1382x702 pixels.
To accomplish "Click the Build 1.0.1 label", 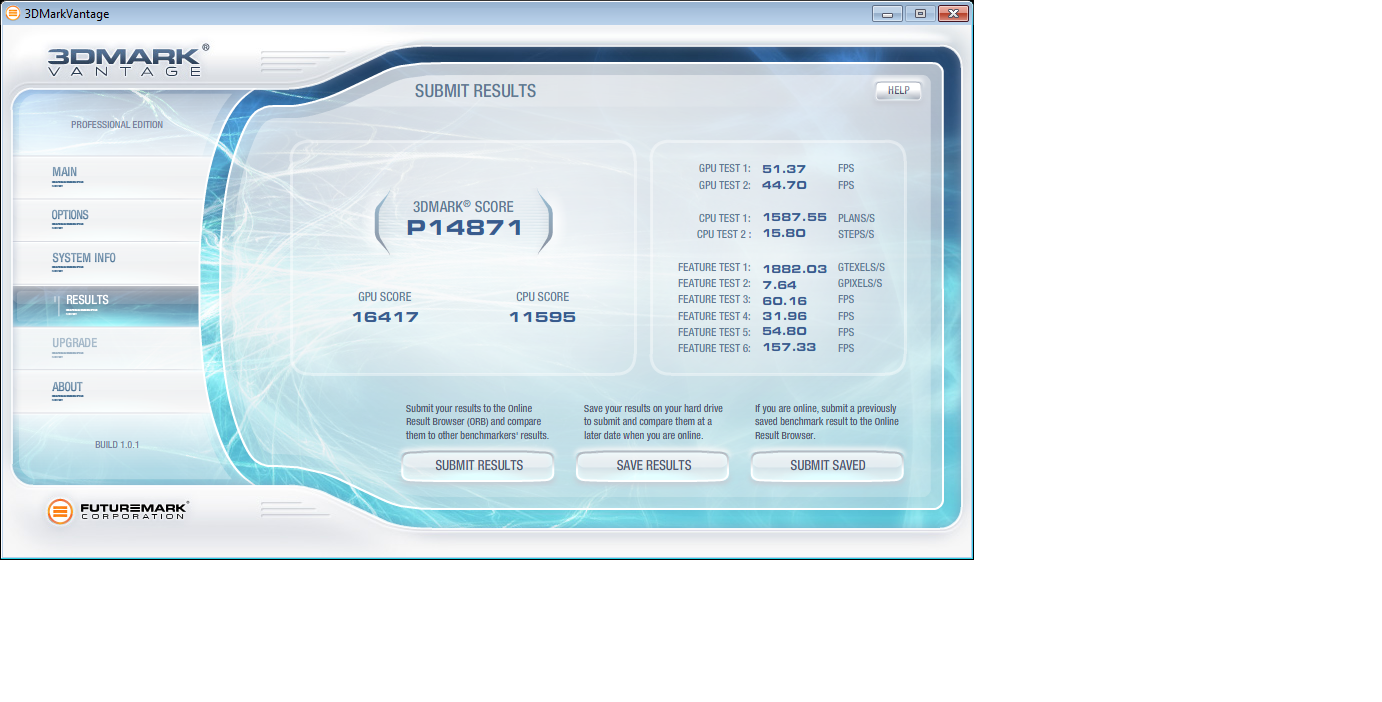I will 117,444.
